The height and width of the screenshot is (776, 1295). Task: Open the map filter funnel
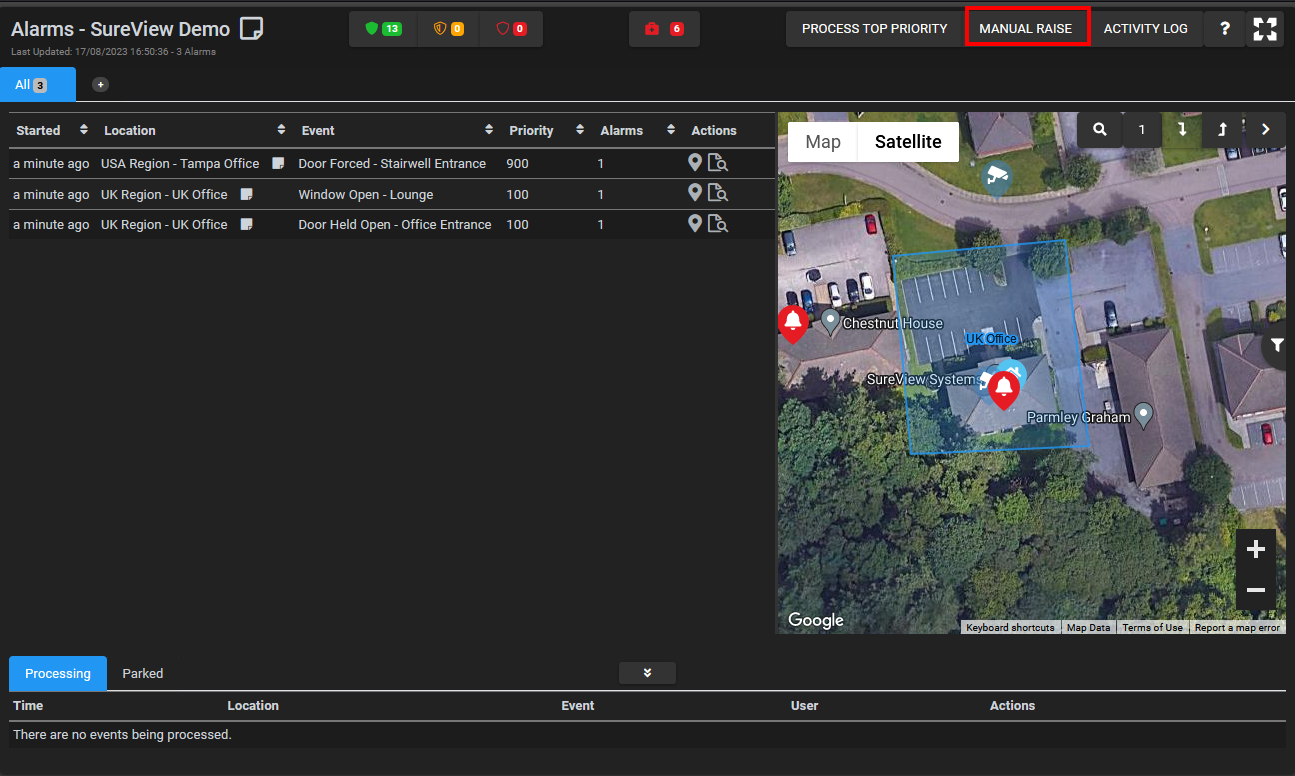tap(1277, 345)
